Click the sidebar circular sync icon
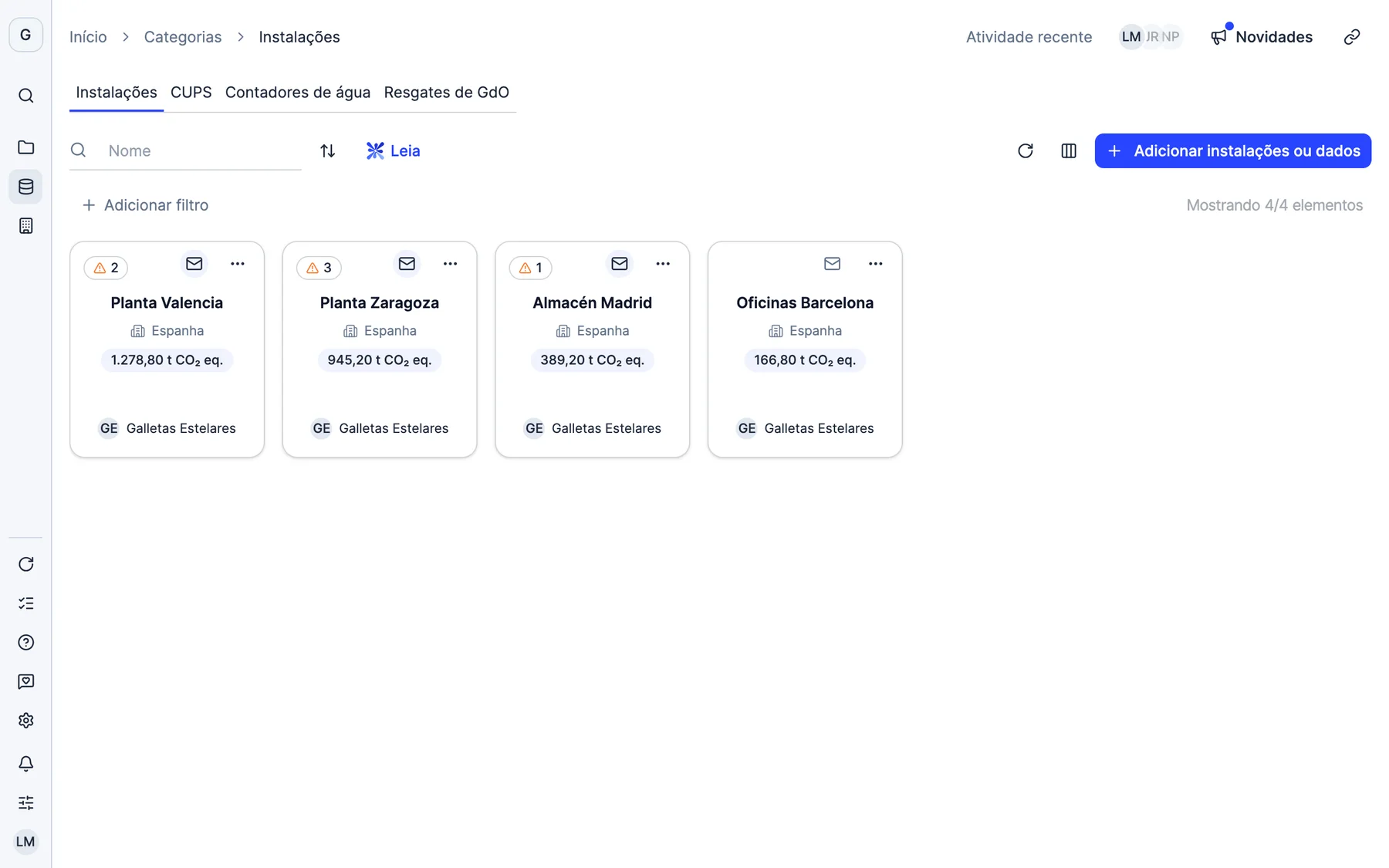 pyautogui.click(x=25, y=564)
